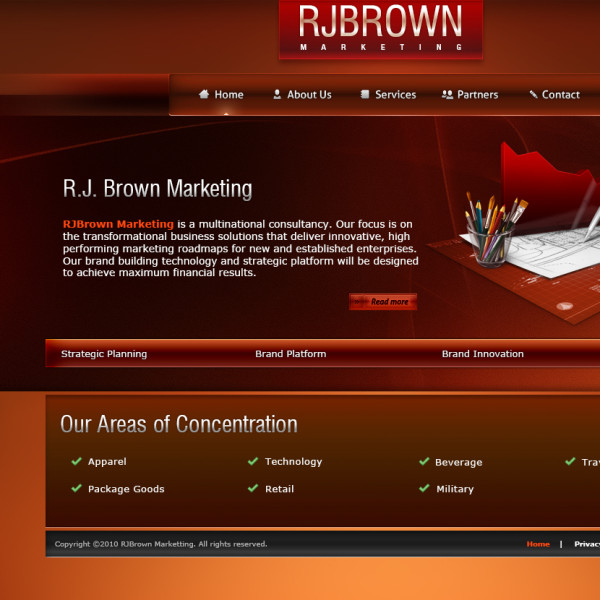Click the Military label

(x=455, y=489)
